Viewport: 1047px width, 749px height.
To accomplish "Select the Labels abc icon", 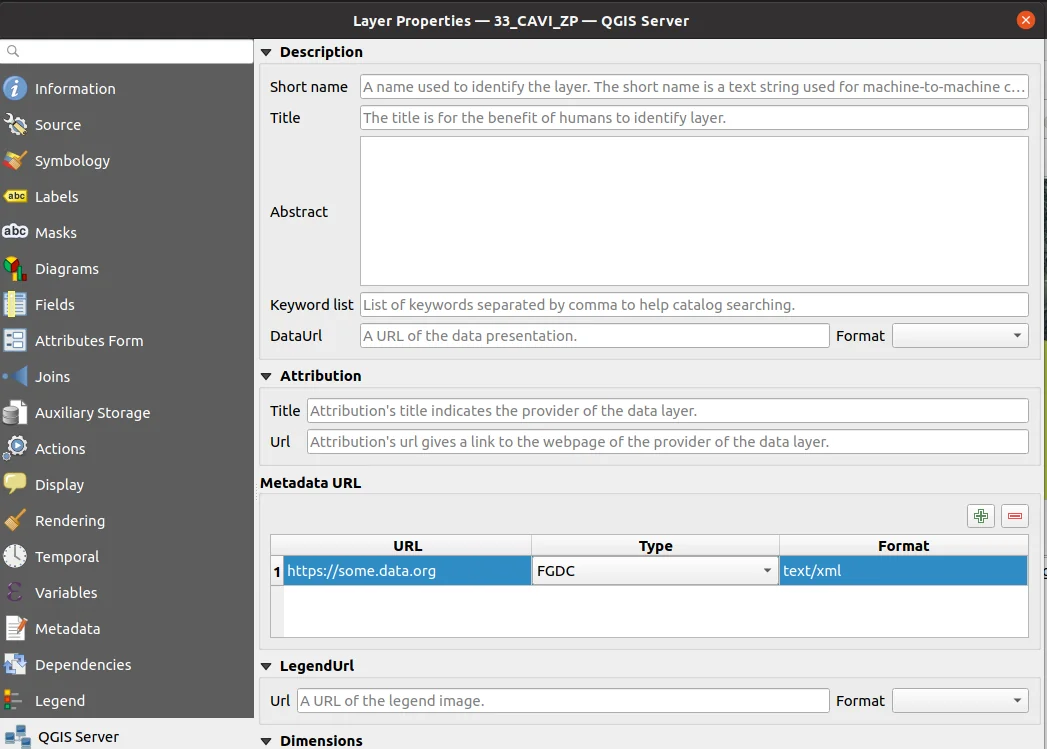I will [15, 197].
